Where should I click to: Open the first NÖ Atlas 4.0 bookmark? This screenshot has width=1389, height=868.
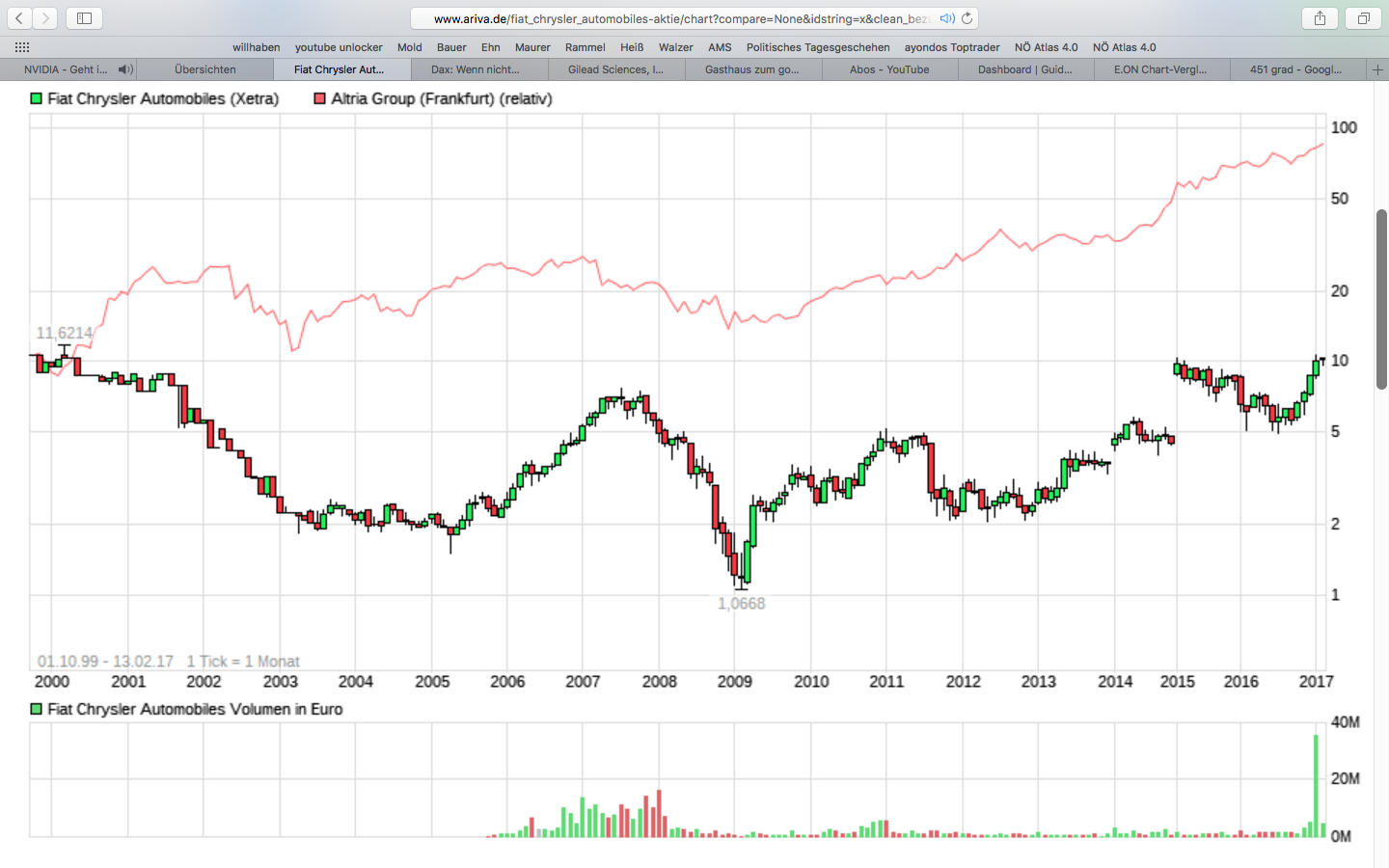(1047, 47)
